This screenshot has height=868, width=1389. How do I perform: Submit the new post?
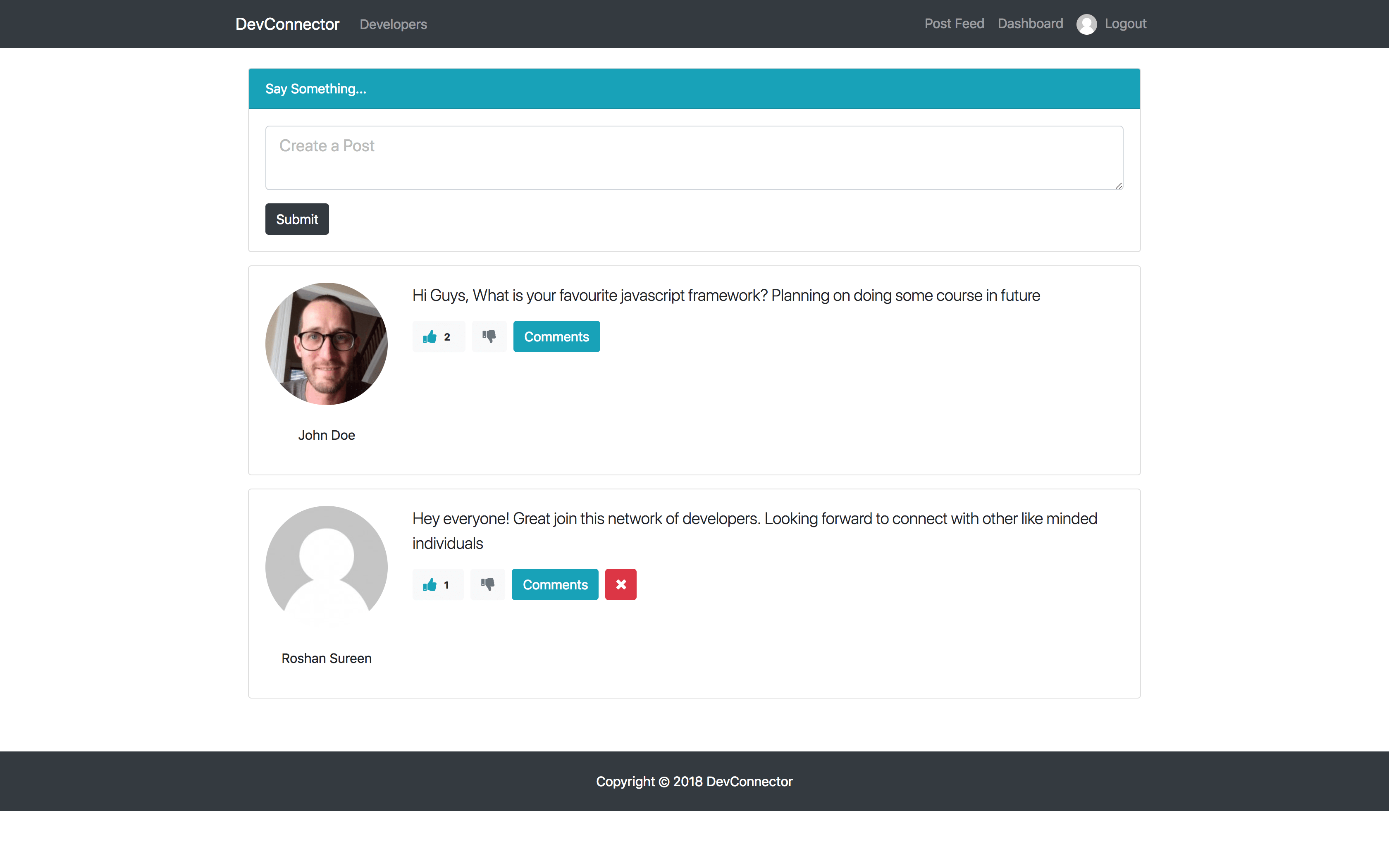297,219
